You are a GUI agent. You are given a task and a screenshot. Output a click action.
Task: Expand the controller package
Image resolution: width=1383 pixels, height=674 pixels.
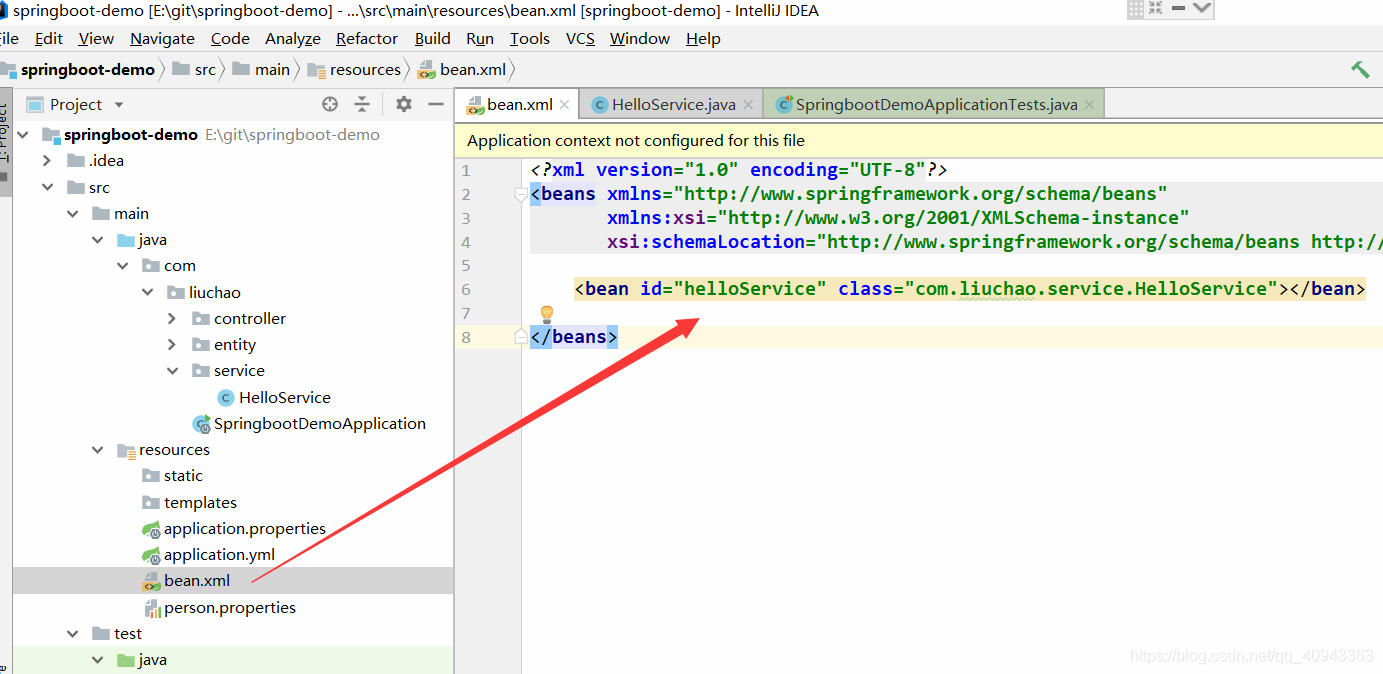pos(172,318)
